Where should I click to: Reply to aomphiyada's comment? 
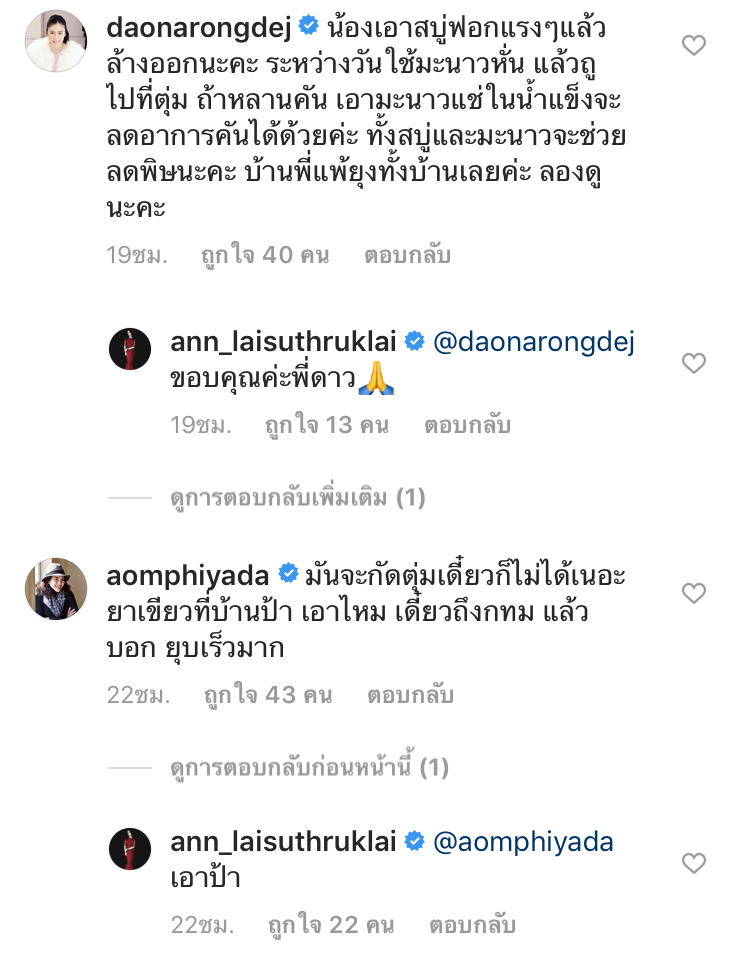pos(410,695)
